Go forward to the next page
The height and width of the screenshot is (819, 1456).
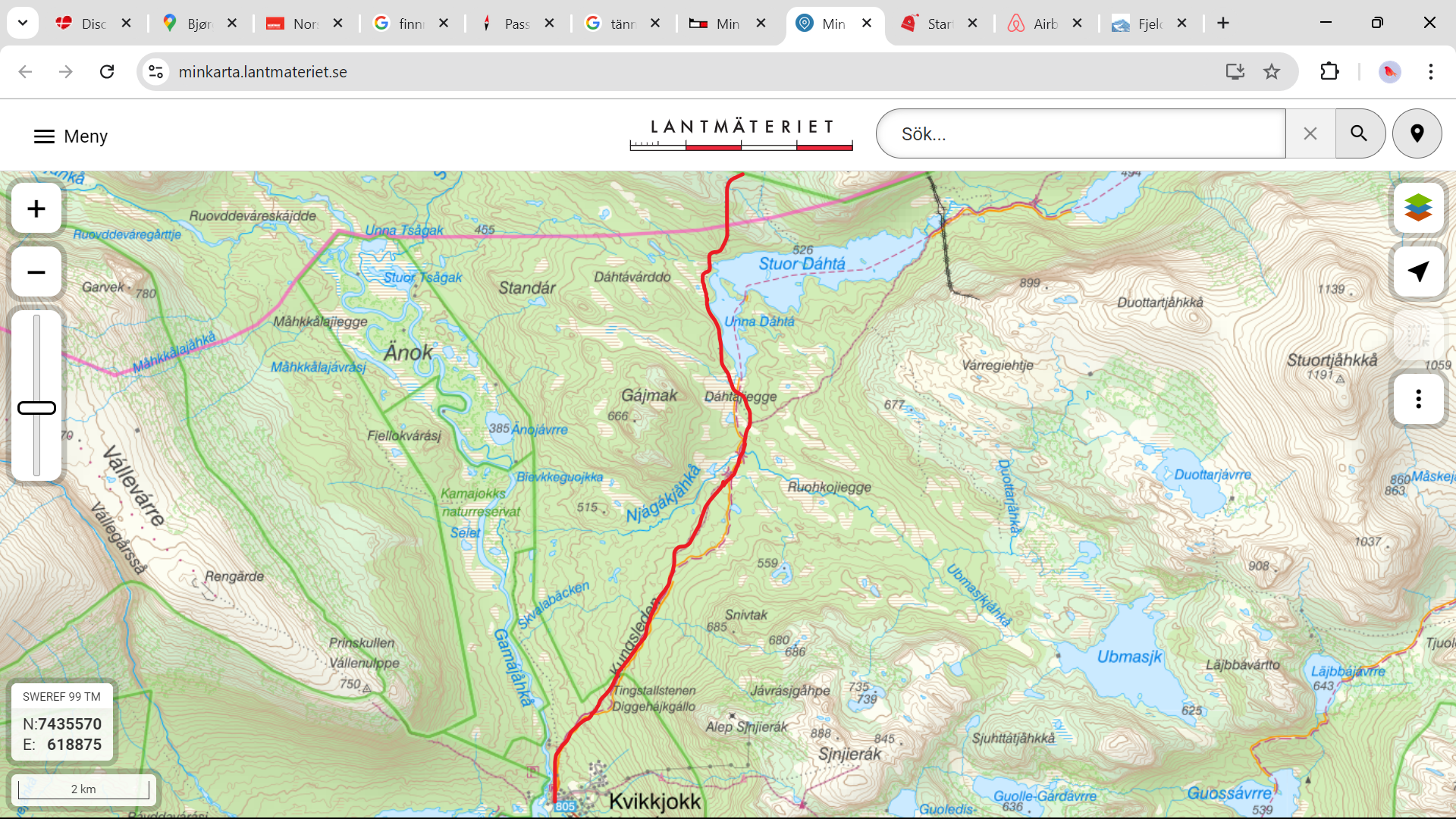click(x=66, y=71)
